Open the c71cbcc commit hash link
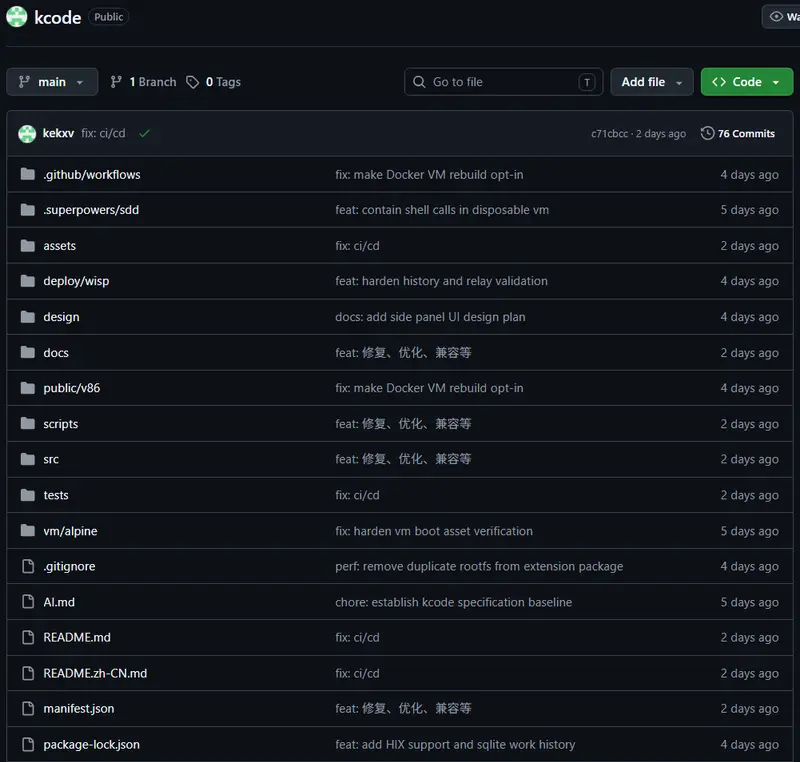Viewport: 800px width, 762px height. coord(609,134)
